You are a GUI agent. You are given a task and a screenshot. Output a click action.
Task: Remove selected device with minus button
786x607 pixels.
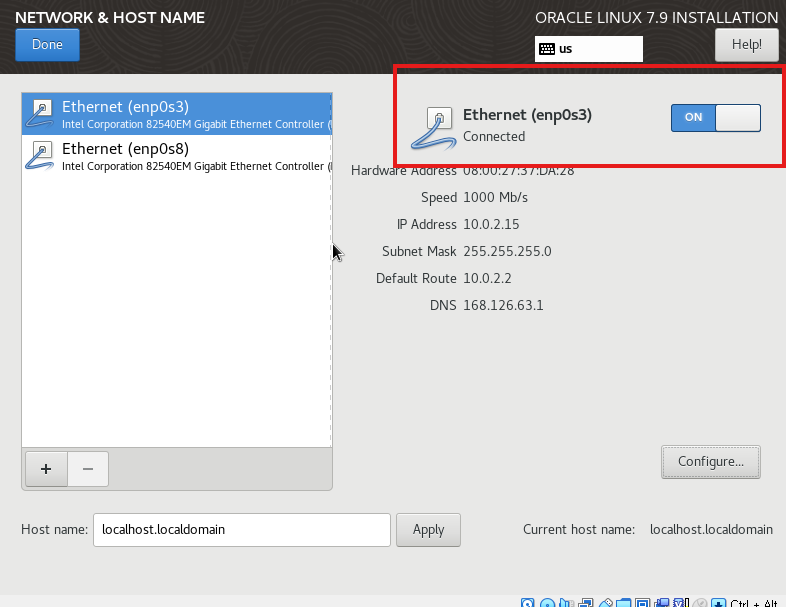[88, 469]
